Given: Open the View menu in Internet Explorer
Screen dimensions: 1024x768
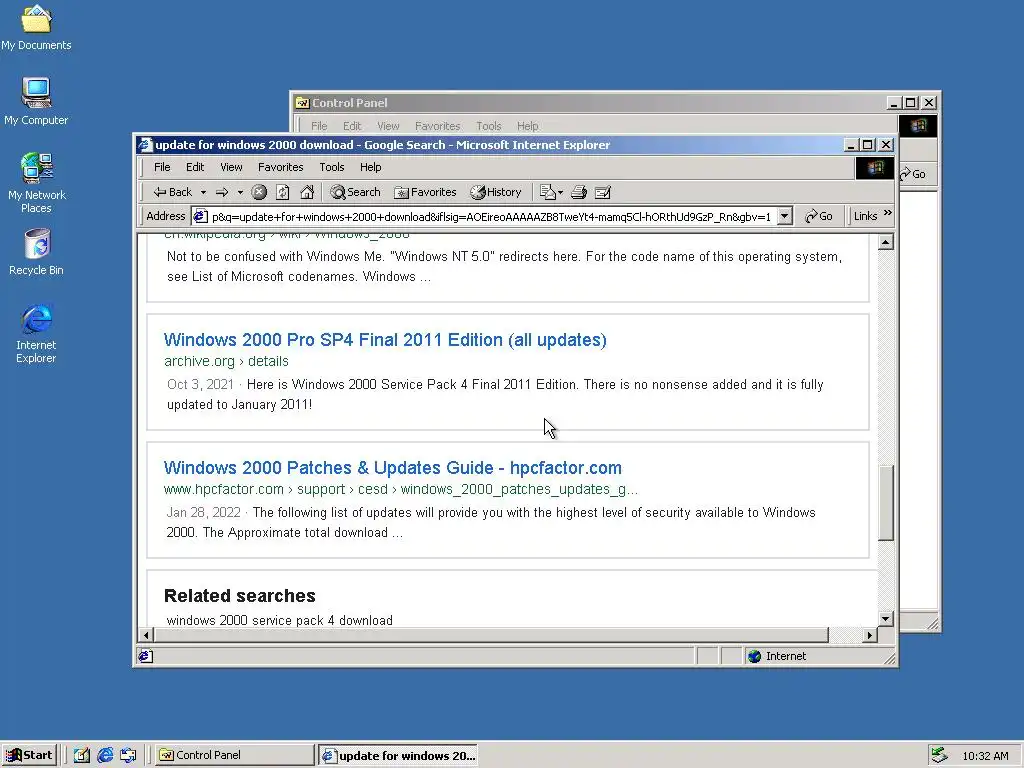Looking at the screenshot, I should 231,167.
